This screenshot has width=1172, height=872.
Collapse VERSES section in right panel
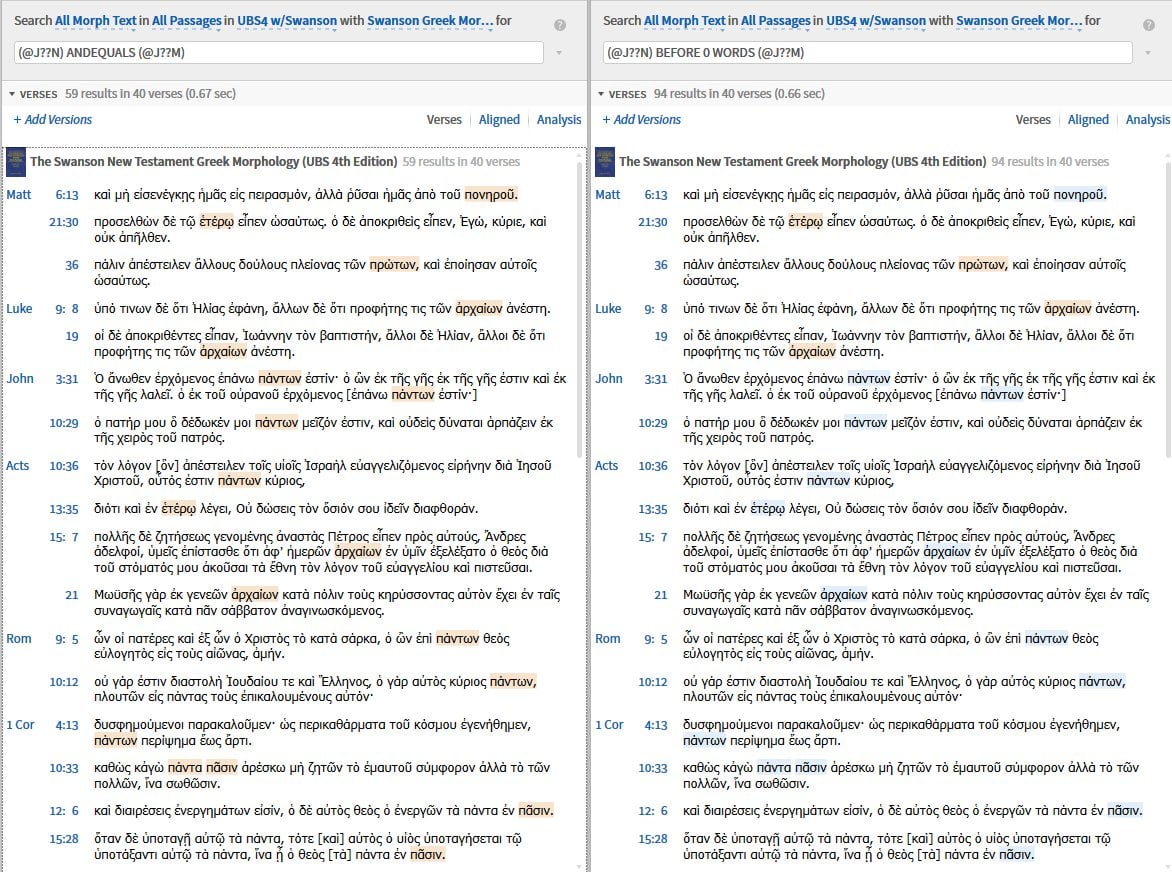(x=601, y=94)
